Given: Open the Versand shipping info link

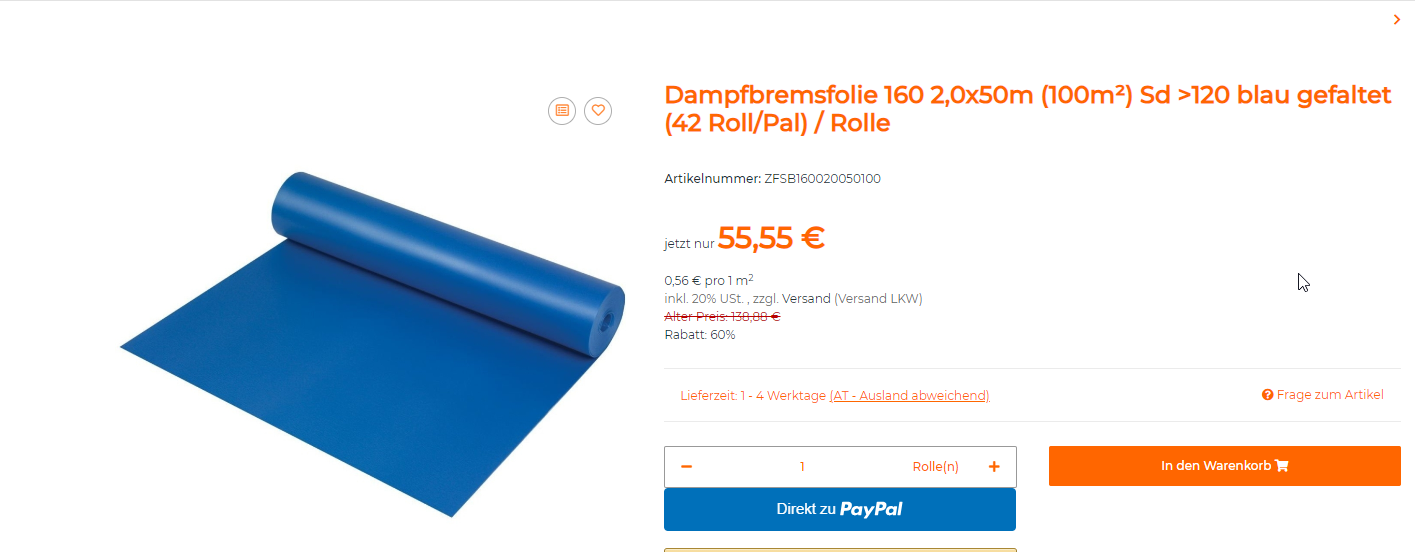Looking at the screenshot, I should [805, 298].
